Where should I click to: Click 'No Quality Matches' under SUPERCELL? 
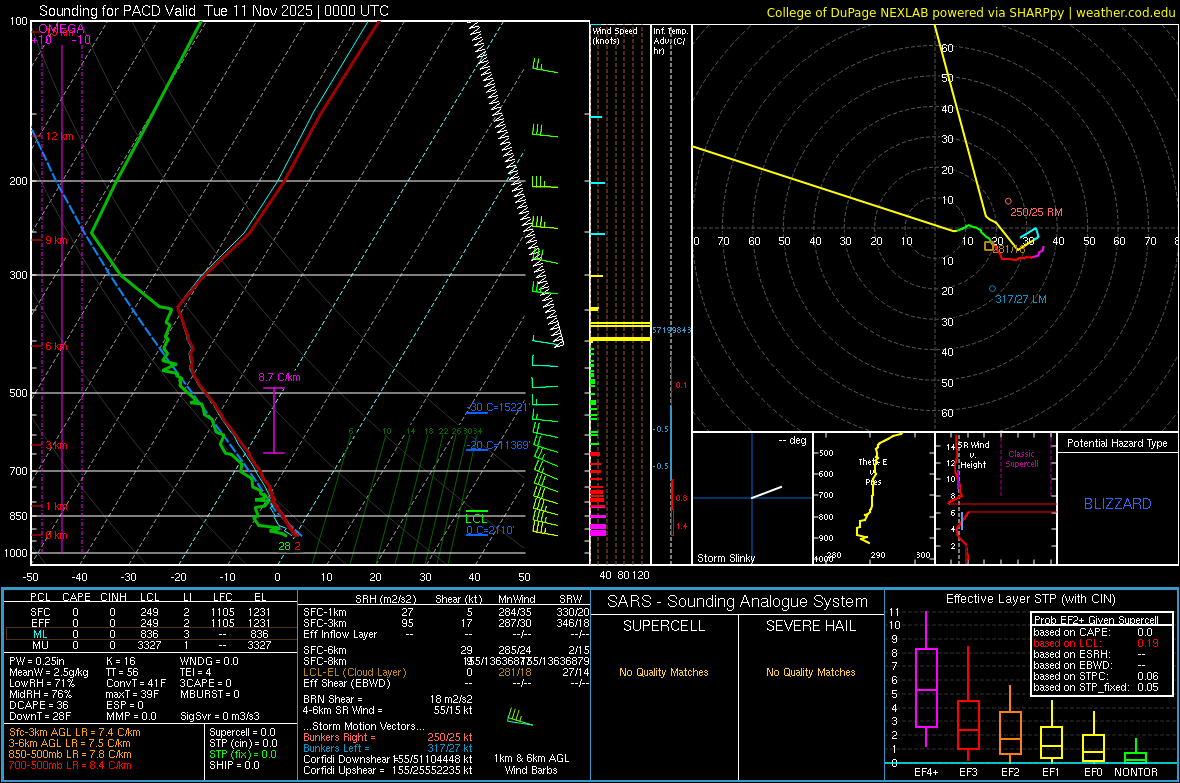664,672
